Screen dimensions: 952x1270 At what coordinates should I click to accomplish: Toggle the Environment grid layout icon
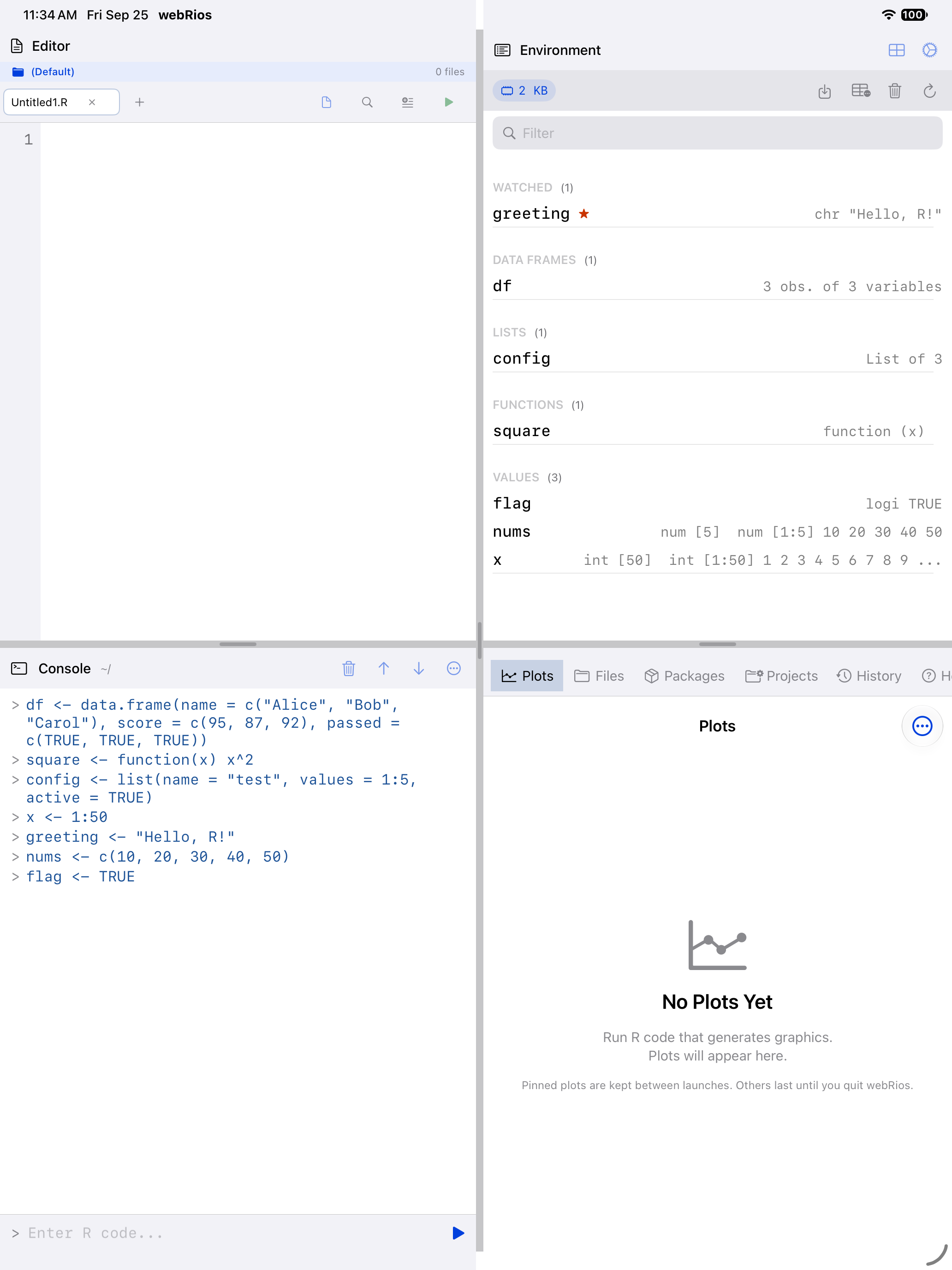coord(896,50)
